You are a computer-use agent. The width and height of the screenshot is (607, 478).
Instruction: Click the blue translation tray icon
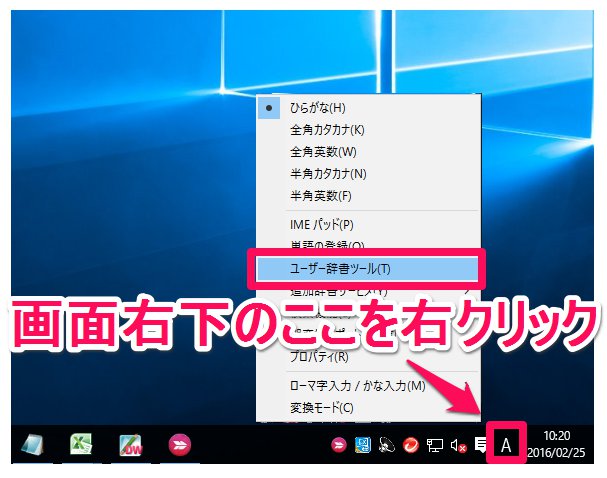coord(363,445)
